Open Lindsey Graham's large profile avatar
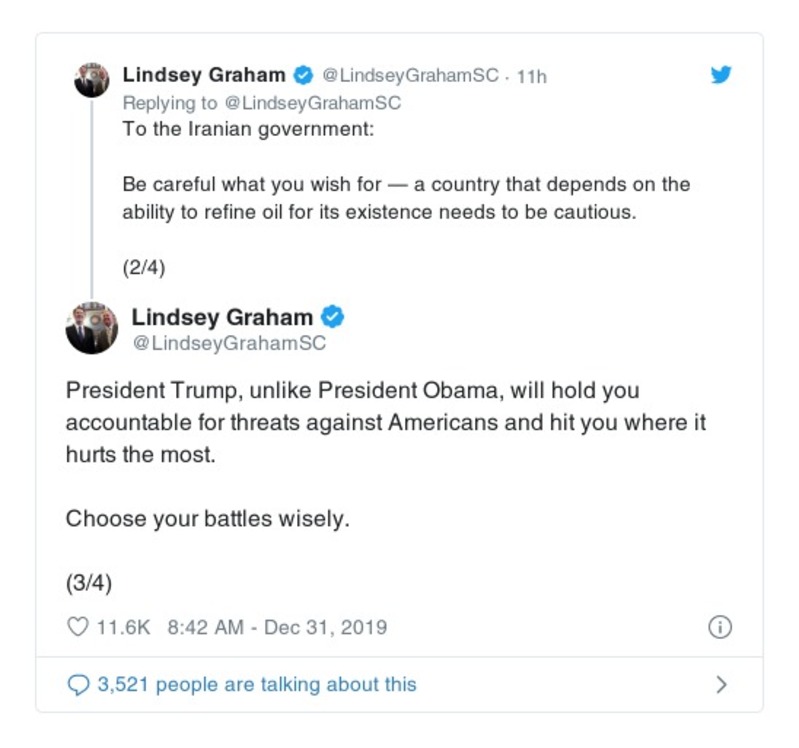Screen dimensions: 799x748 (92, 329)
